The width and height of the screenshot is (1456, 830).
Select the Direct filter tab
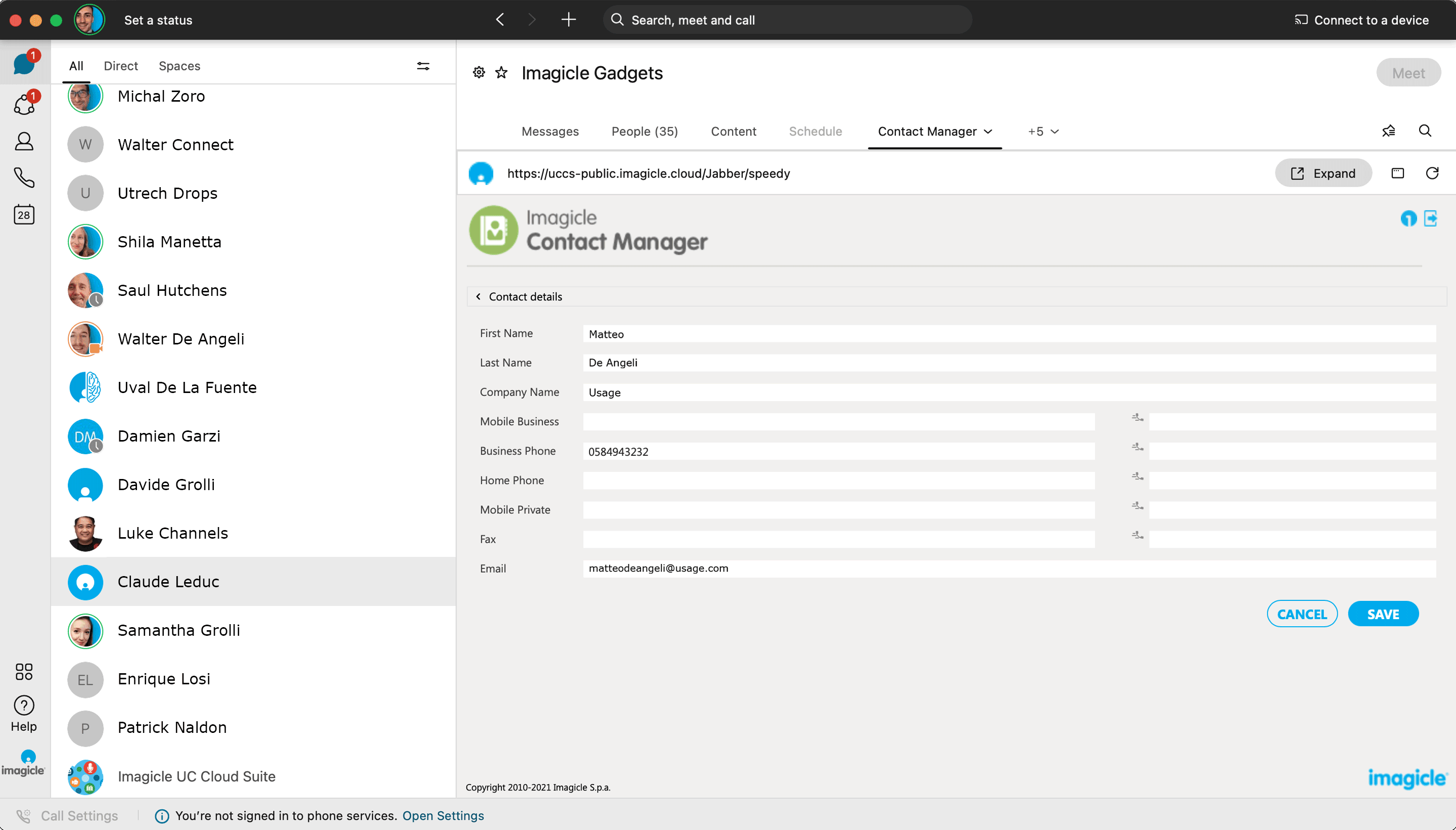121,66
